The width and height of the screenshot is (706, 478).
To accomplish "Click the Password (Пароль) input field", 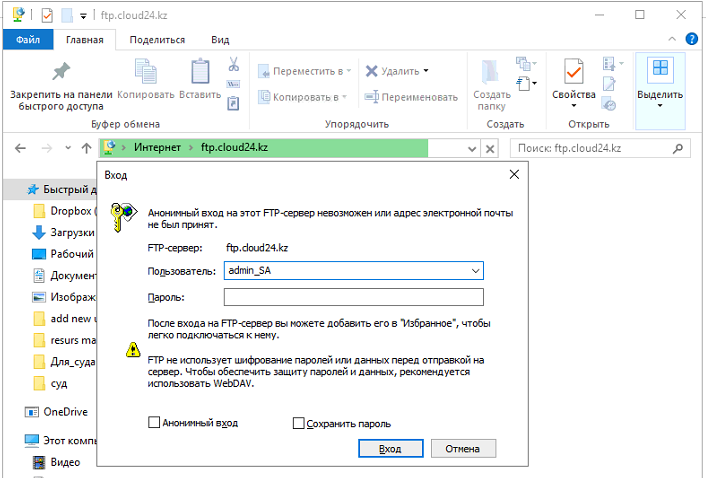I will click(x=353, y=297).
